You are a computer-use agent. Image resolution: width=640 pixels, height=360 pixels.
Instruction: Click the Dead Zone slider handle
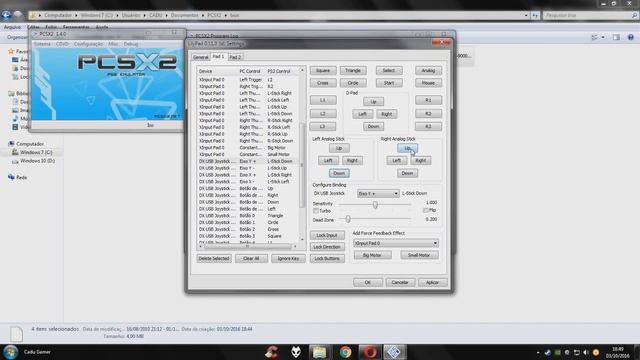(348, 220)
